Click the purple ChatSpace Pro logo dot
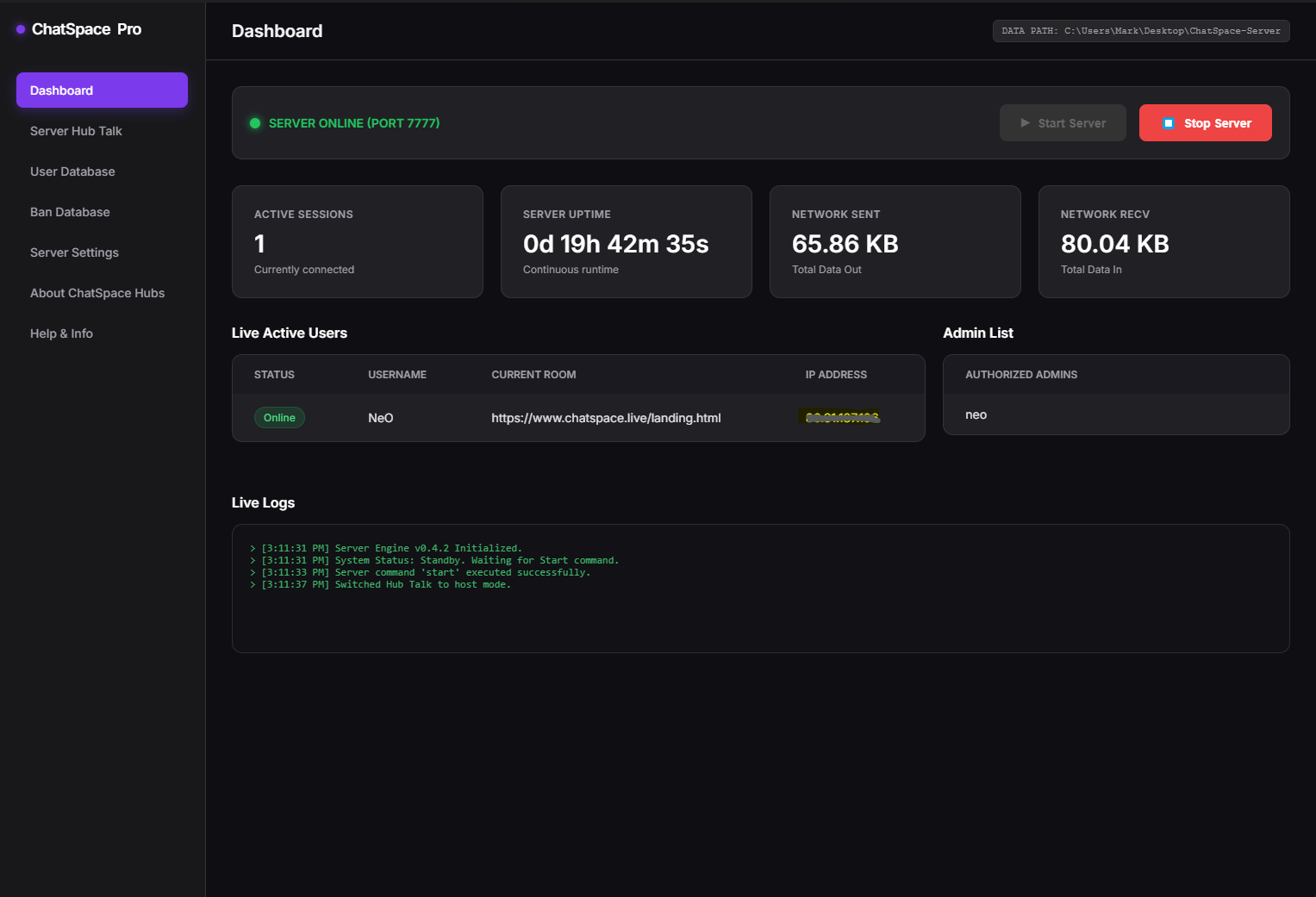Image resolution: width=1316 pixels, height=897 pixels. pyautogui.click(x=21, y=29)
